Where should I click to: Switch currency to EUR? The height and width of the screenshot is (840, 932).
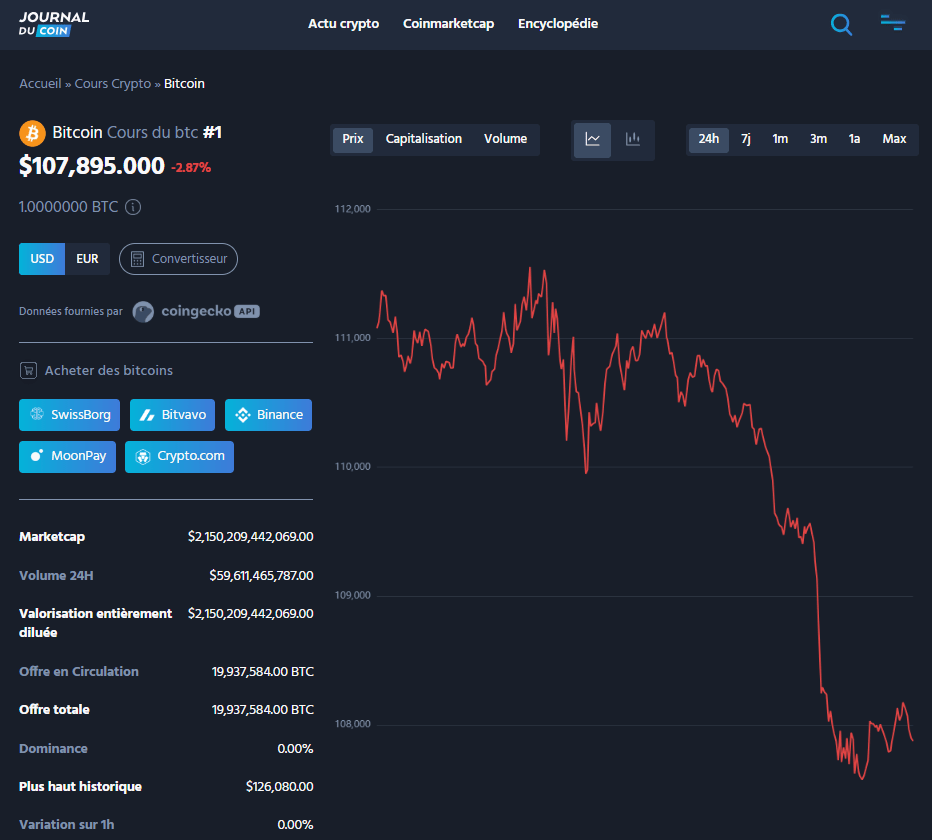88,258
